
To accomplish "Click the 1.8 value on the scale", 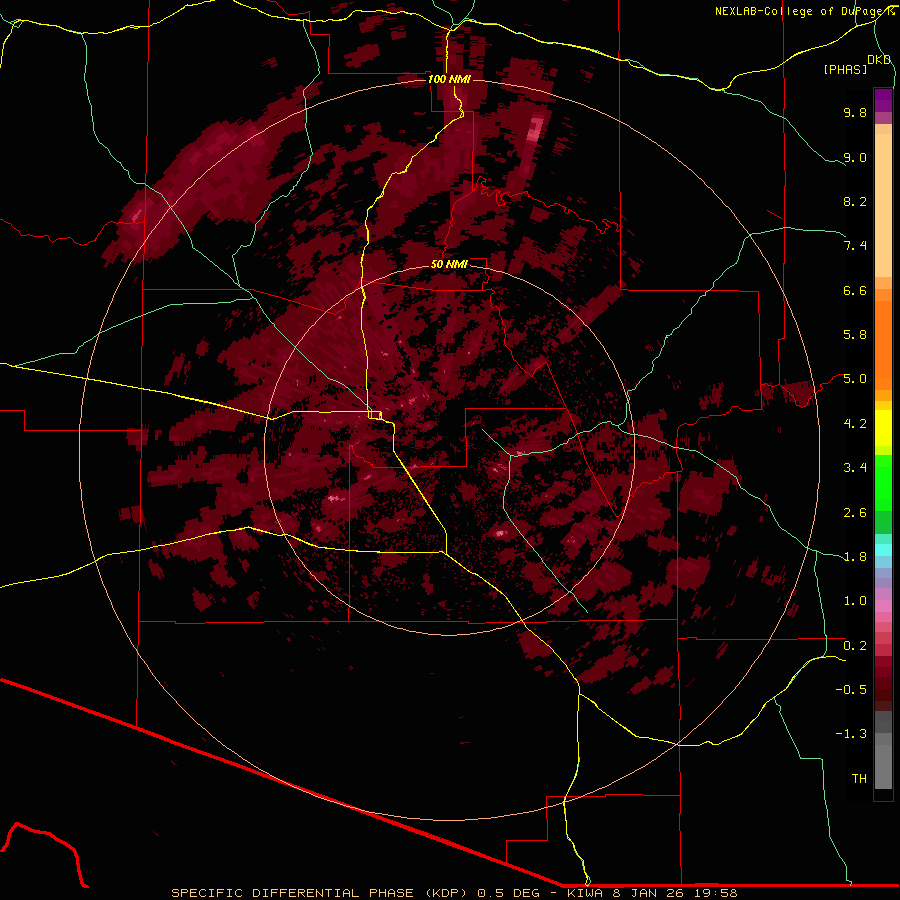I will (x=855, y=557).
